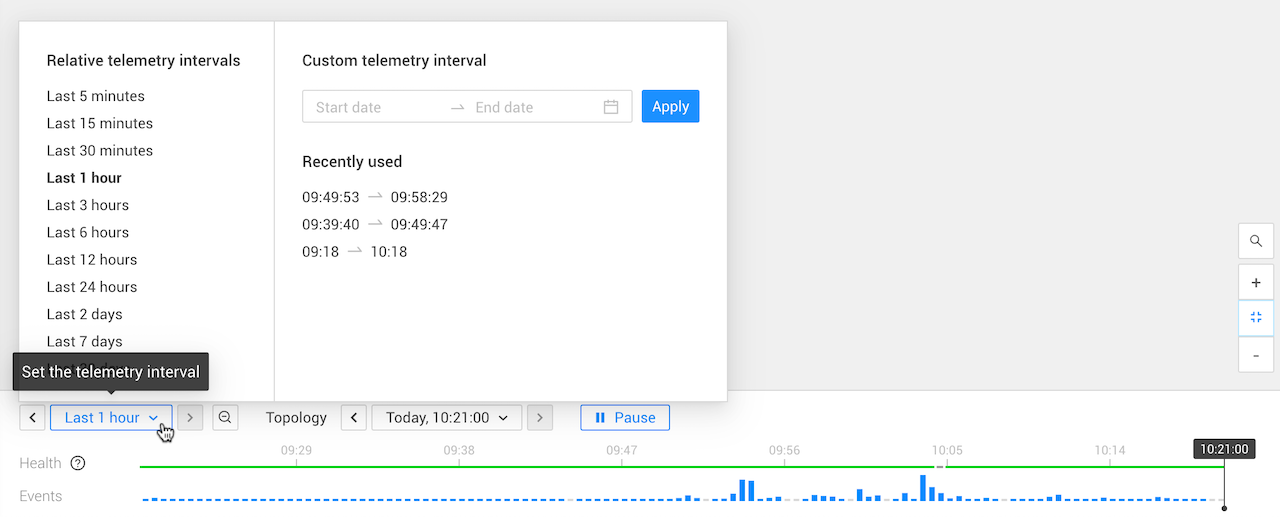Zoom out with the minus button
Screen dimensions: 1280x517
[x=1256, y=354]
